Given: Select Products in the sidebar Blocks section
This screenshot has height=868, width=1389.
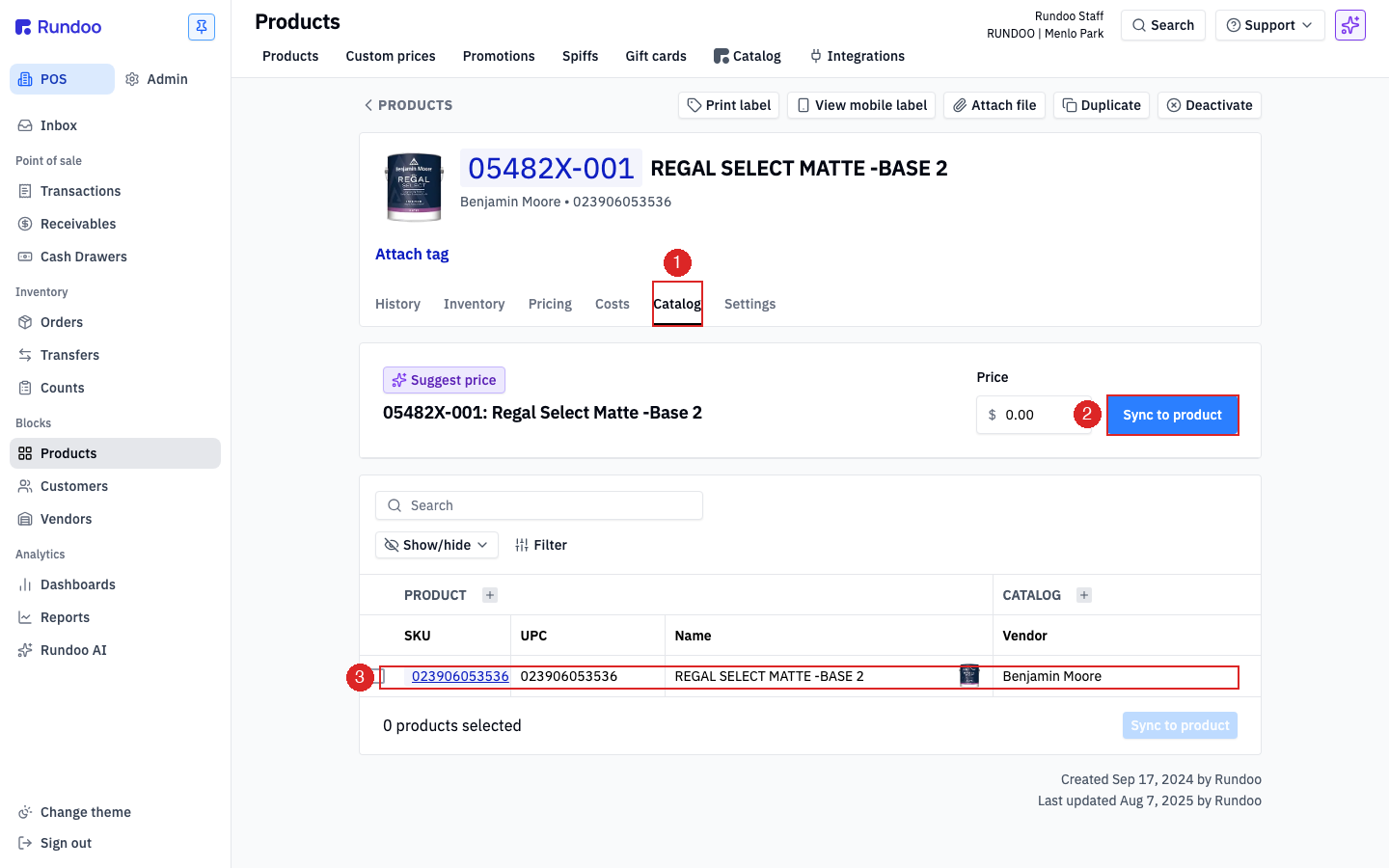Looking at the screenshot, I should coord(116,453).
